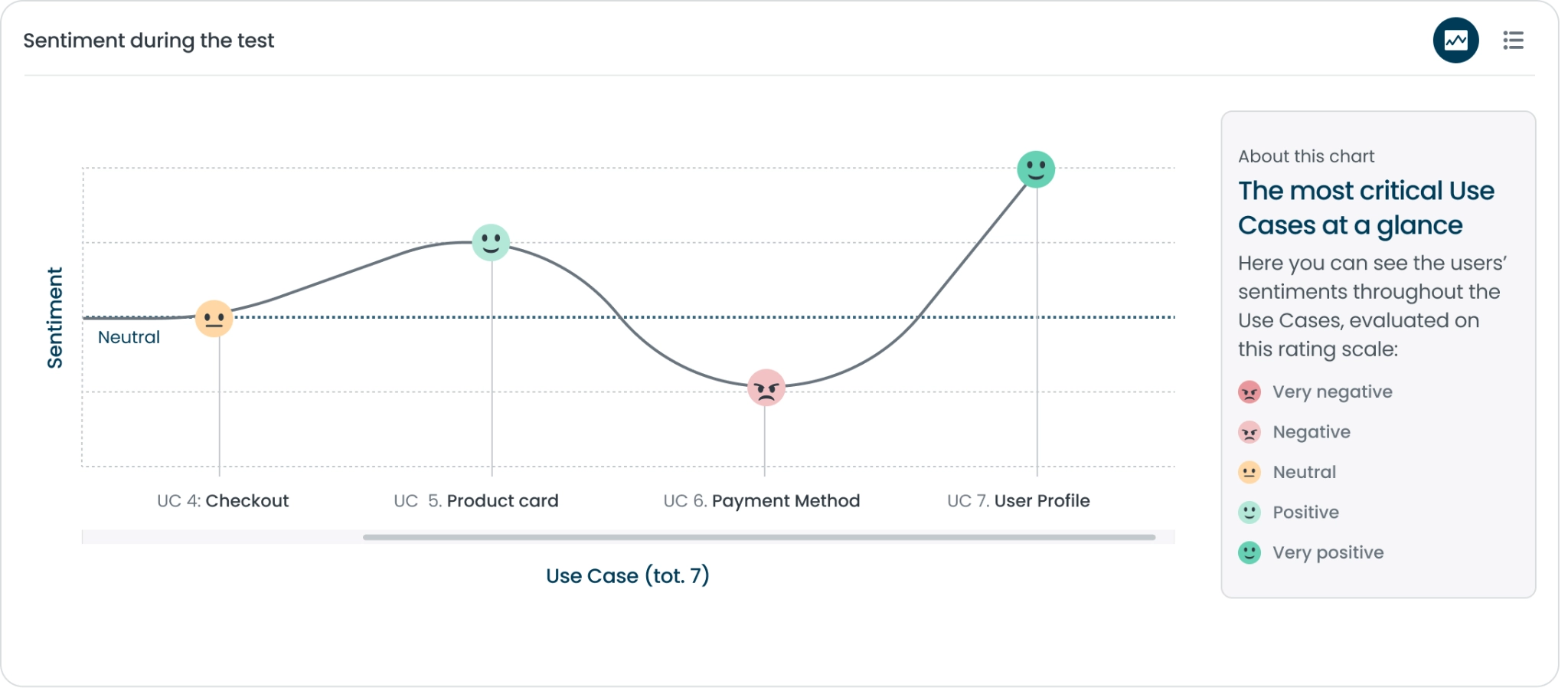Click the Sentiment during the test title
1568x688 pixels.
click(x=149, y=40)
